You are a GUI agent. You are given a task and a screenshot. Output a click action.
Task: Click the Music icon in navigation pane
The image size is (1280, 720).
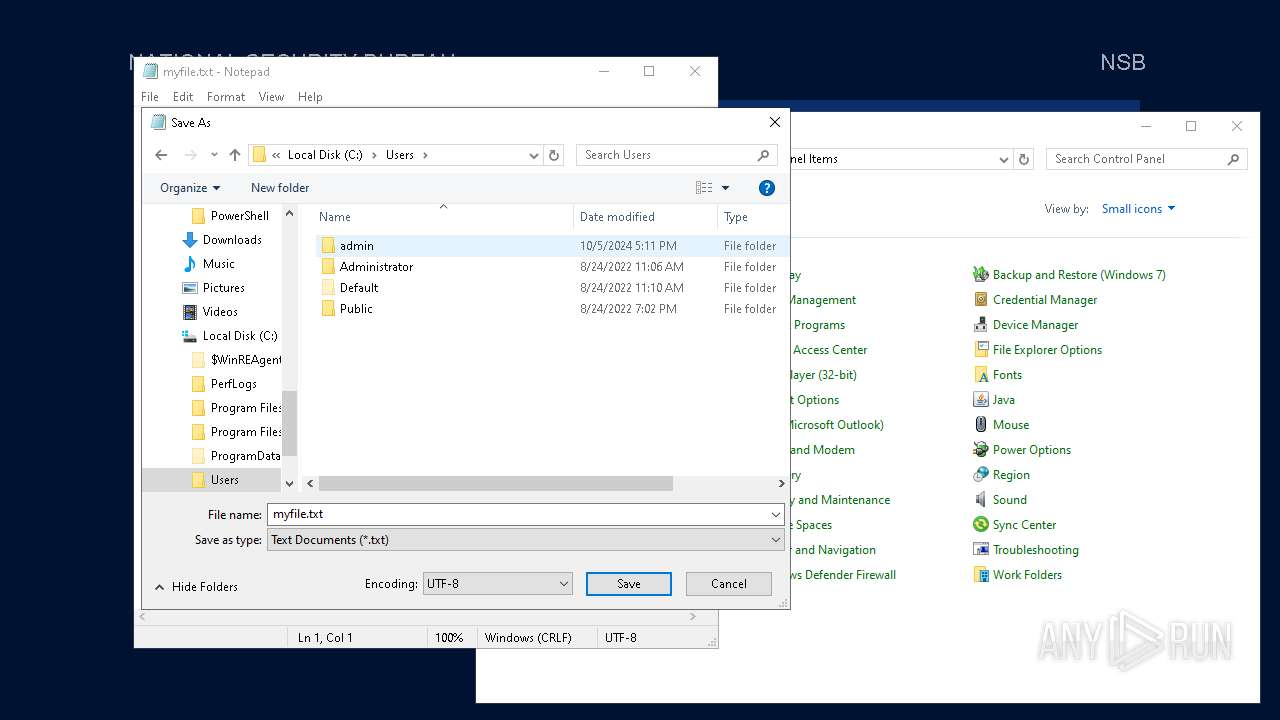[190, 264]
